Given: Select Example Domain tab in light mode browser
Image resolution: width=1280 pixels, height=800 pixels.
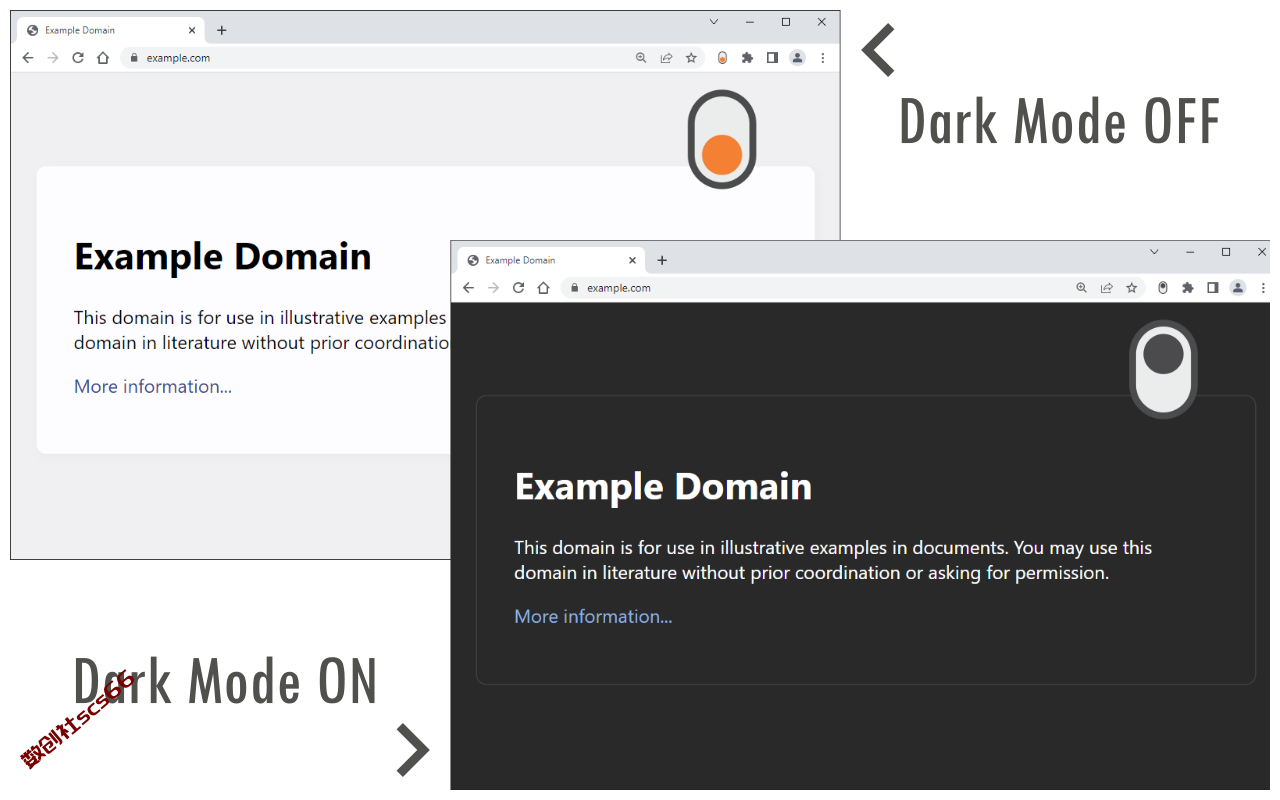Looking at the screenshot, I should (110, 31).
